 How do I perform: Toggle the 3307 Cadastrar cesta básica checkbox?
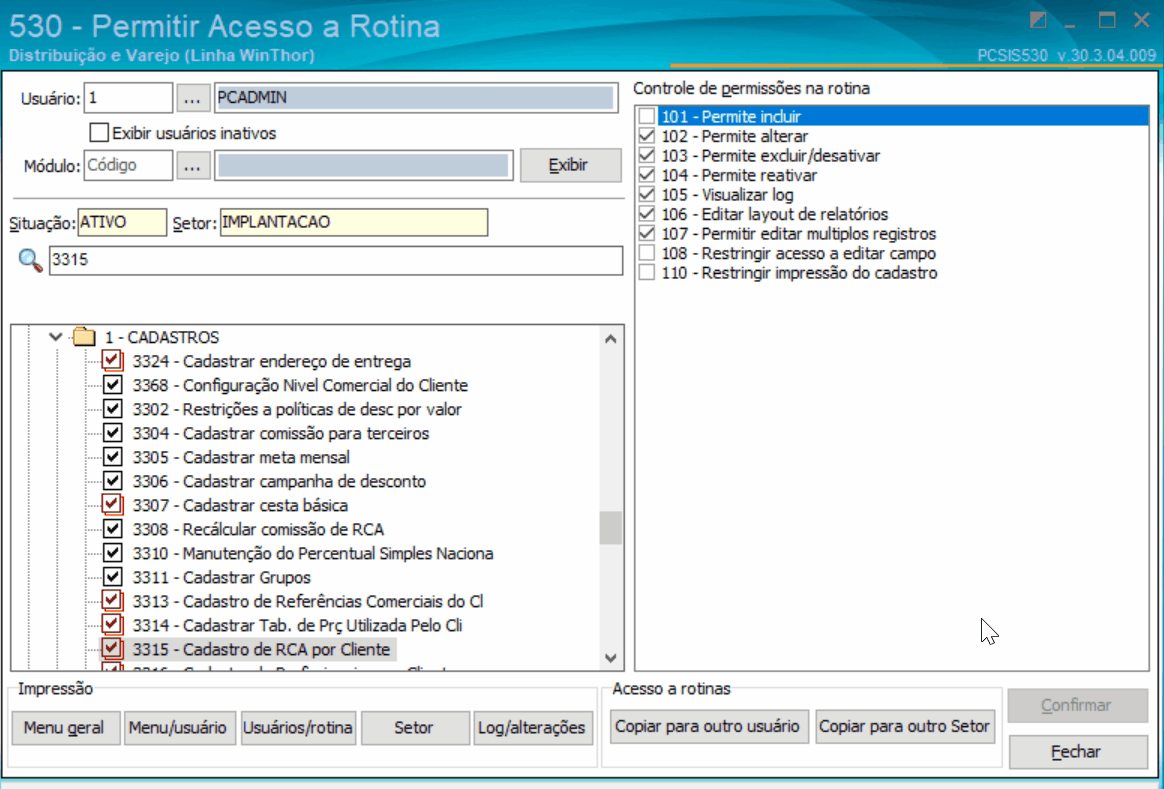click(x=112, y=505)
